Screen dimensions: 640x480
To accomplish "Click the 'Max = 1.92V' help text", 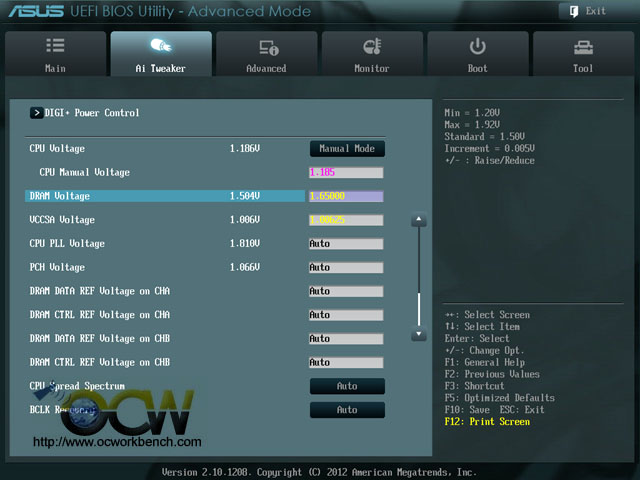I will [472, 125].
